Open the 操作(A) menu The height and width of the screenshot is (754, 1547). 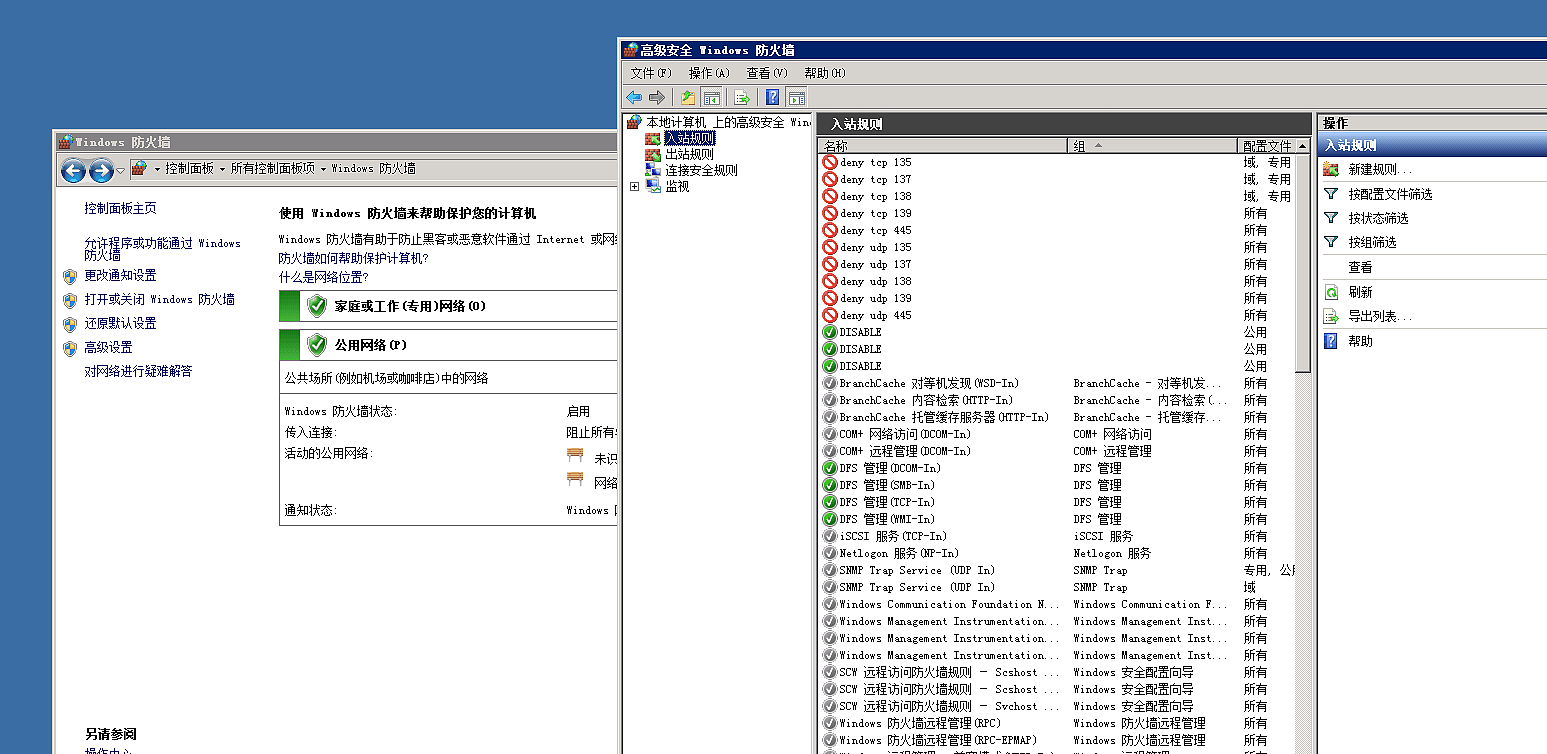(709, 73)
